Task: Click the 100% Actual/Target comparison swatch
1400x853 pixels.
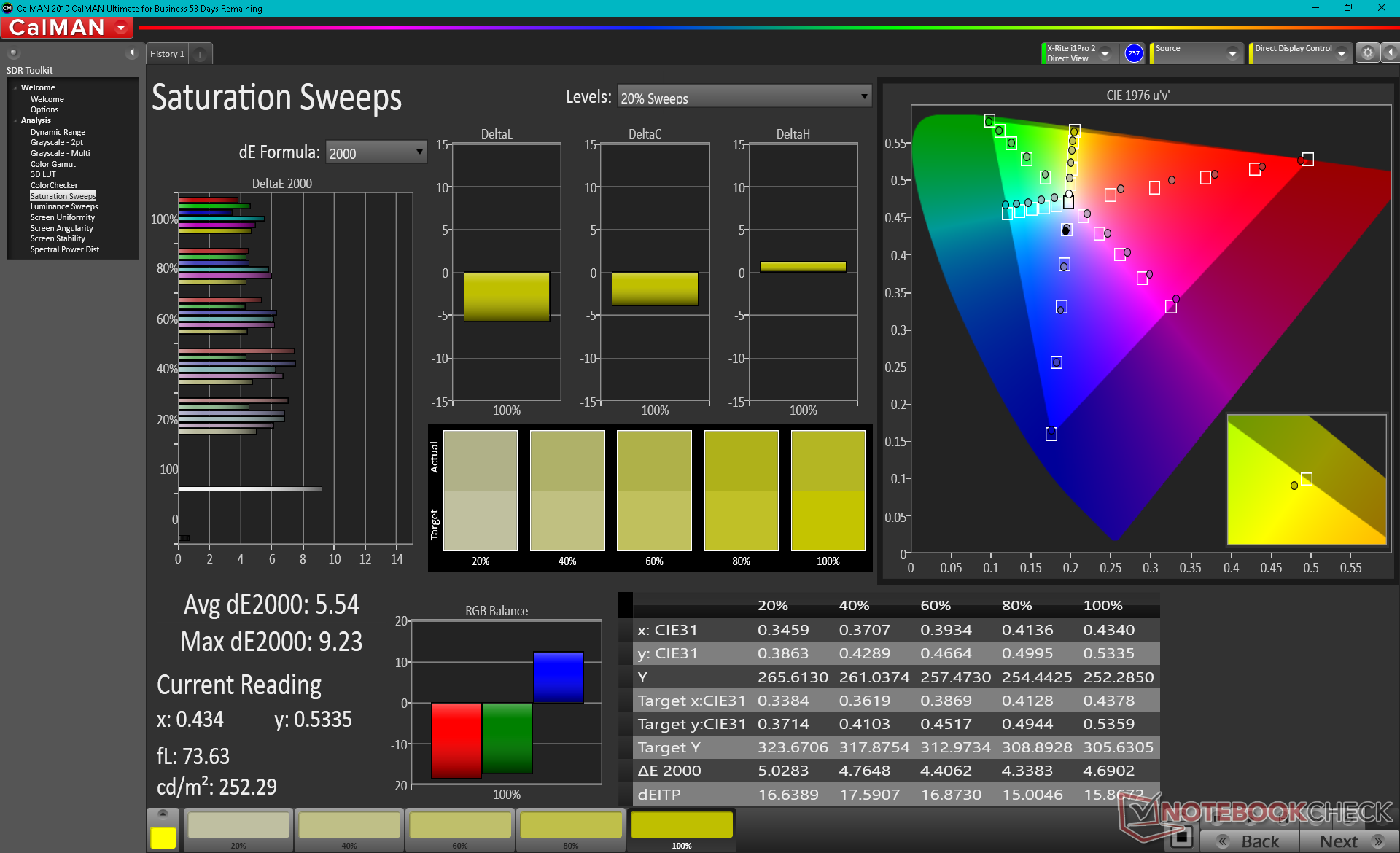Action: (828, 490)
